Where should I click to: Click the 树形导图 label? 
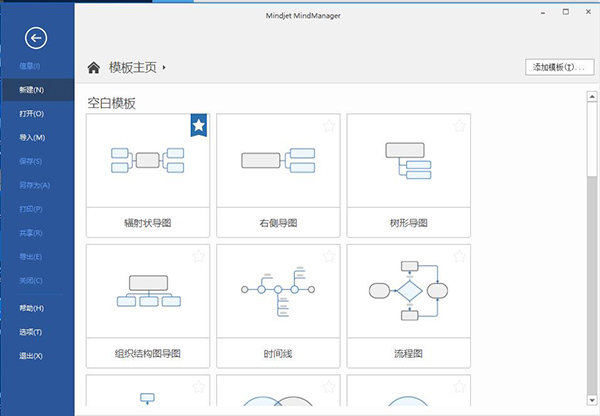click(x=409, y=223)
